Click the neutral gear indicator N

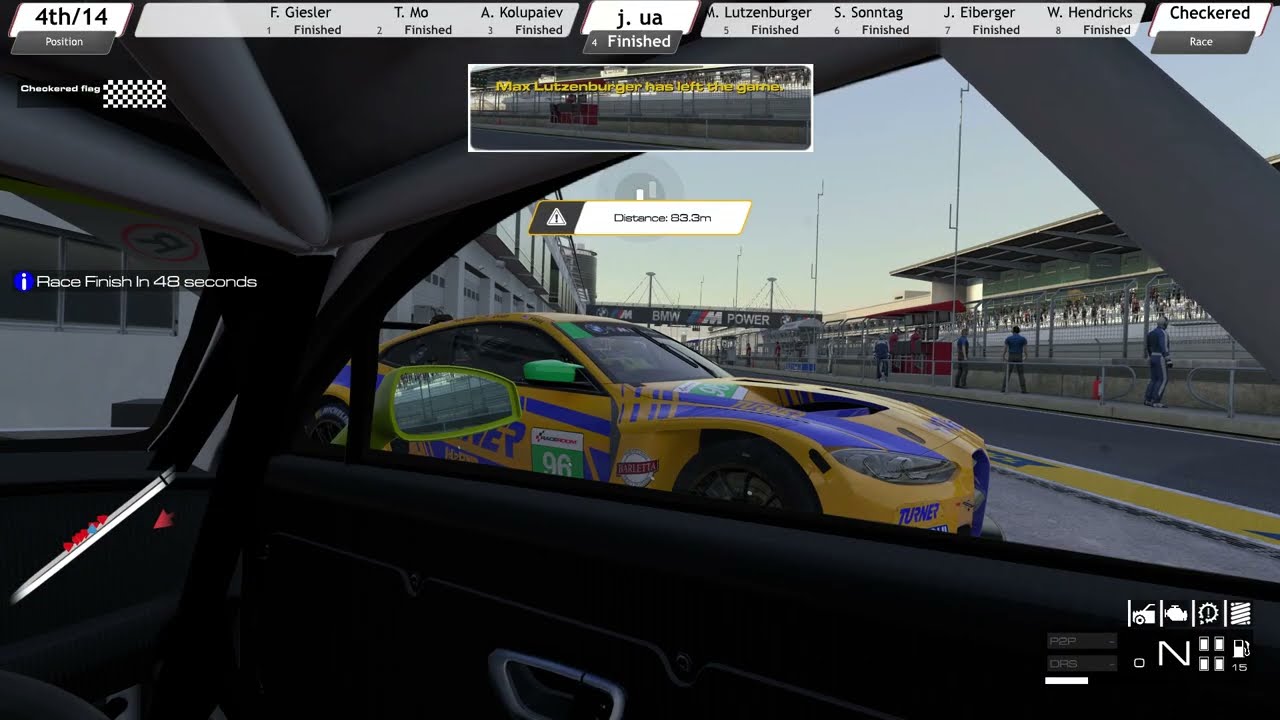tap(1174, 655)
